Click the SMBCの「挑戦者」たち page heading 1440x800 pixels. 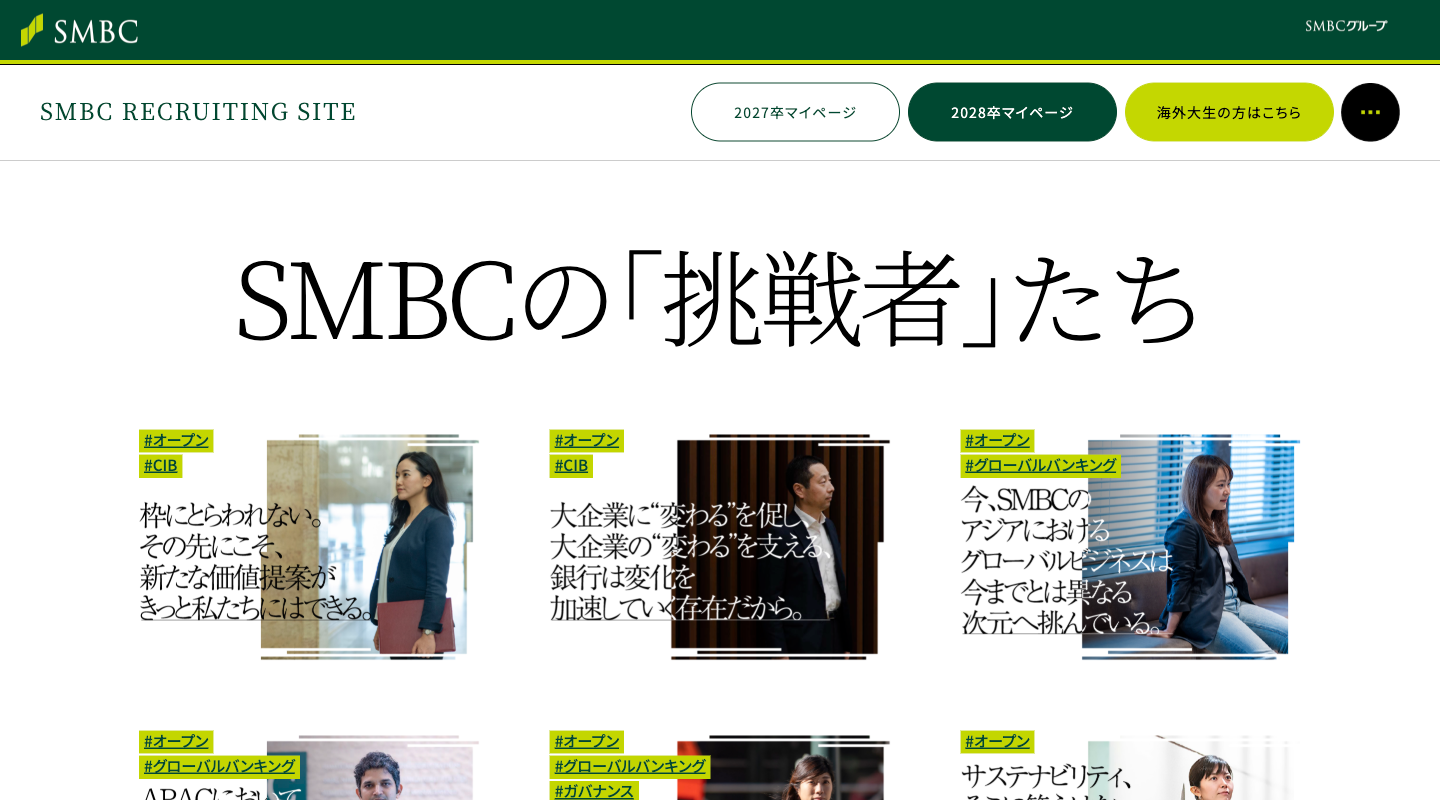coord(719,298)
